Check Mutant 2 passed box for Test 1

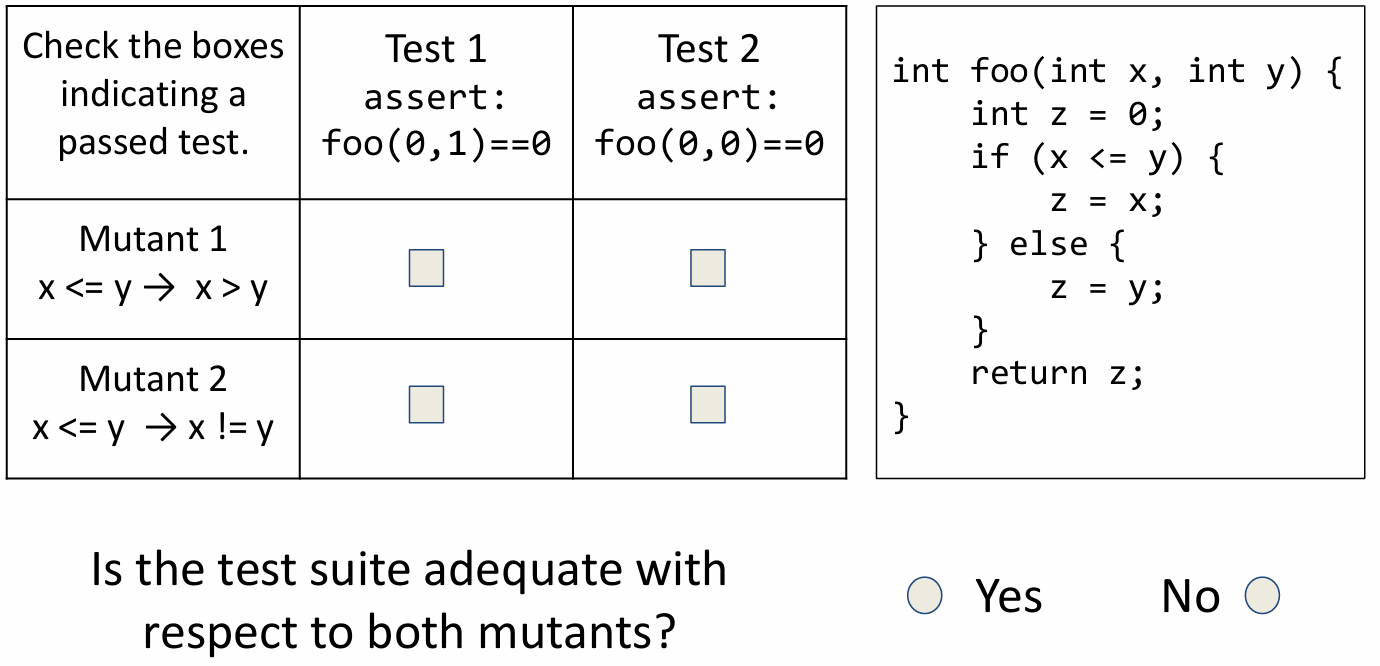point(426,405)
